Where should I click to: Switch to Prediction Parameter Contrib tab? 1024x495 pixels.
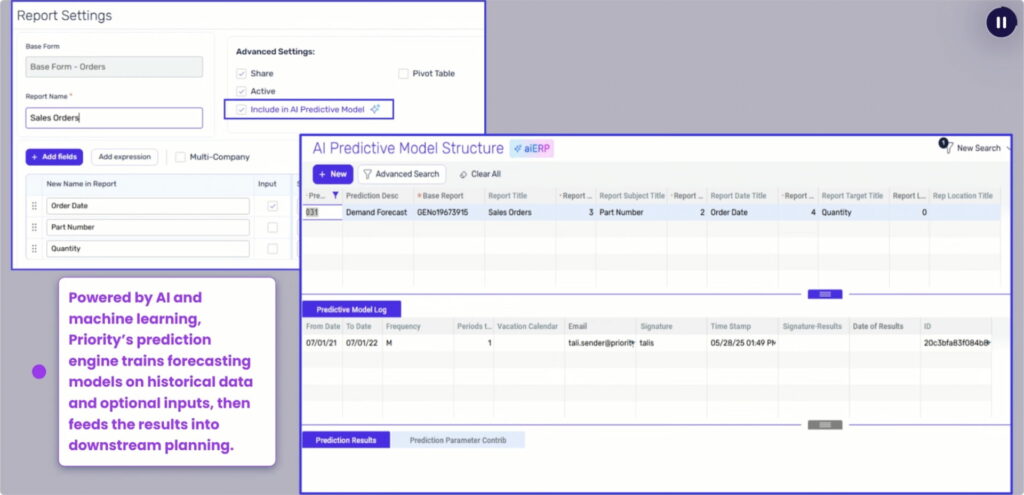click(458, 440)
